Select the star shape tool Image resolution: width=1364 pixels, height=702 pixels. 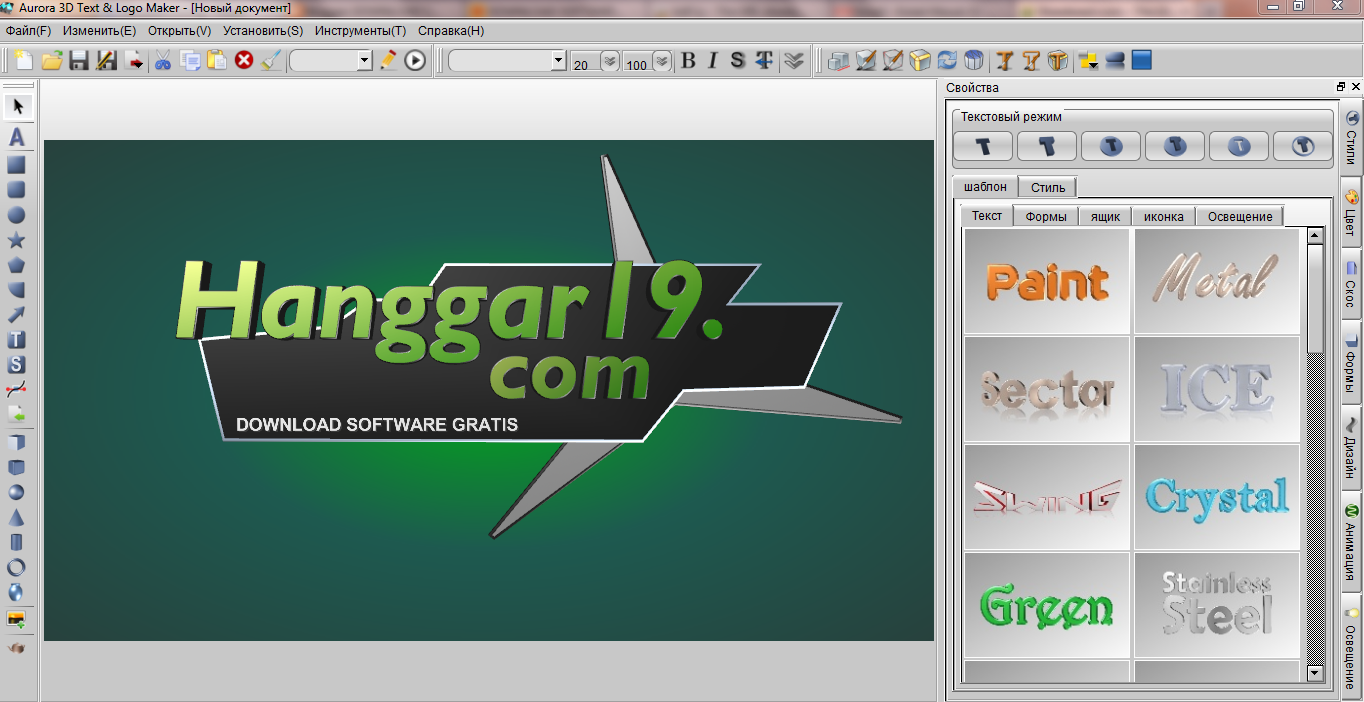pos(17,240)
